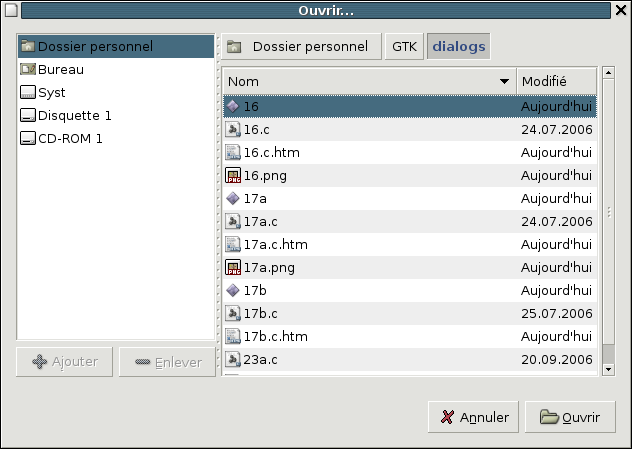This screenshot has height=449, width=632.
Task: Click the Bureau desktop icon in sidebar
Action: coord(27,70)
